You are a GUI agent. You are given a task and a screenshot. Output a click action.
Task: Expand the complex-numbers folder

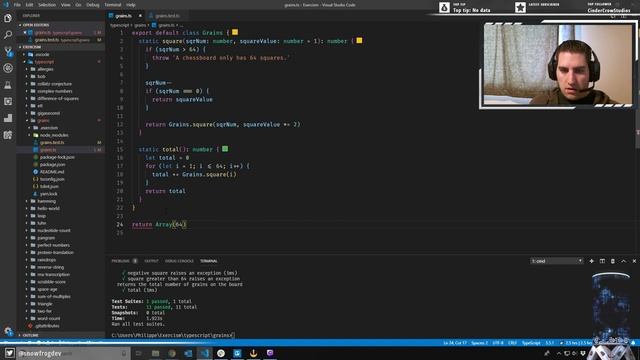click(55, 91)
